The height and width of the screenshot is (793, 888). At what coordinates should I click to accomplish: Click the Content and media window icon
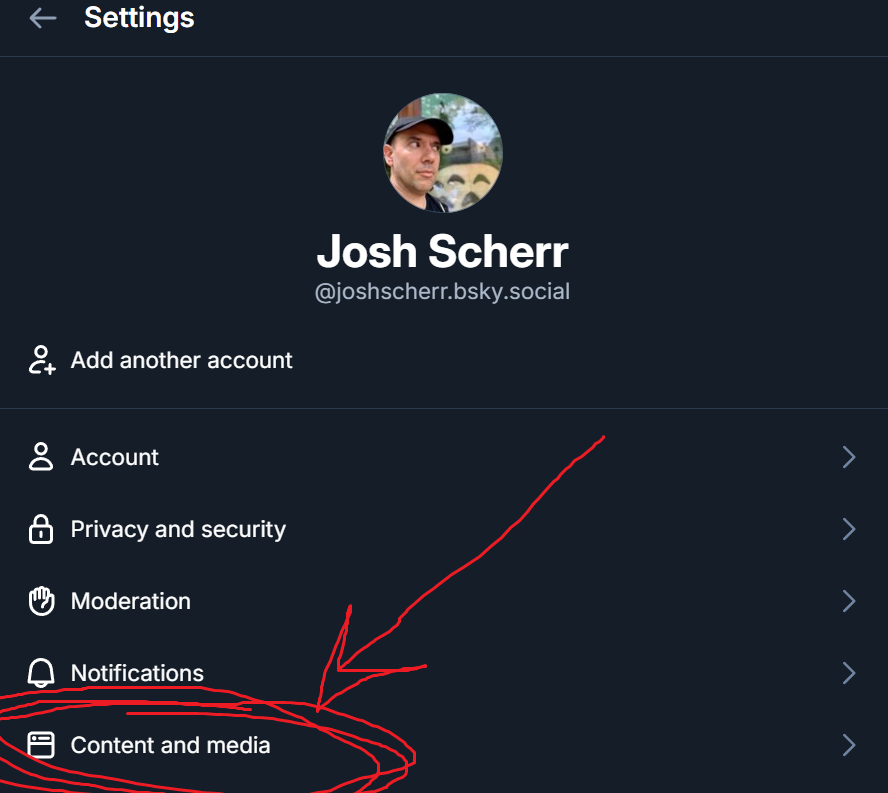[40, 745]
